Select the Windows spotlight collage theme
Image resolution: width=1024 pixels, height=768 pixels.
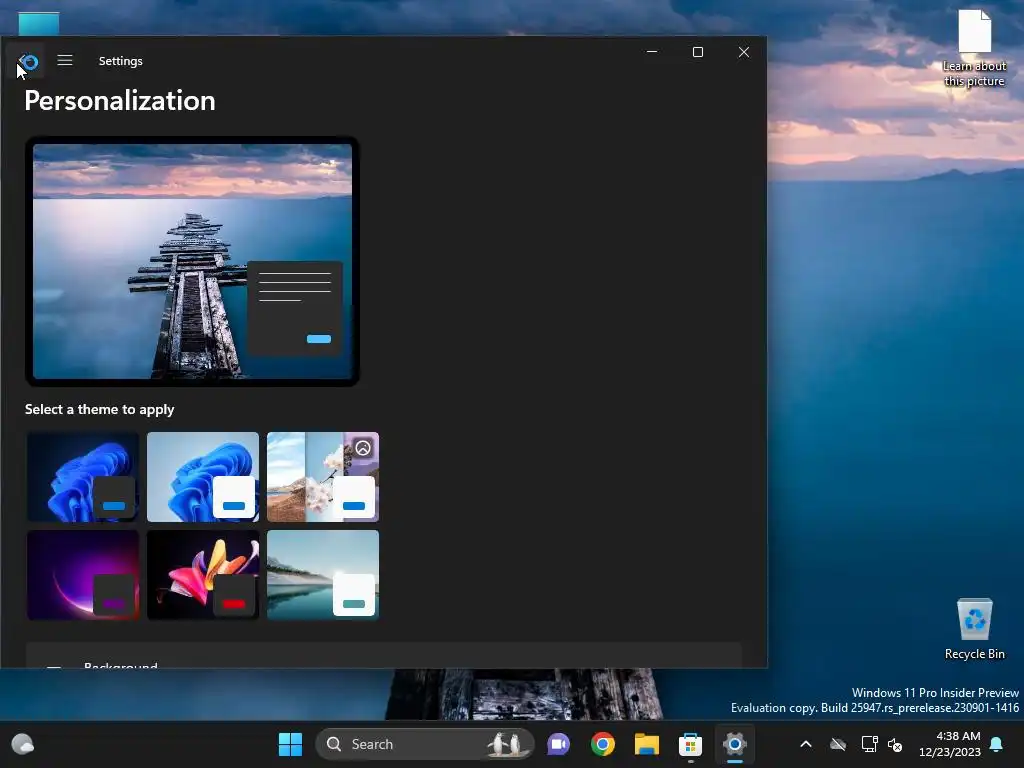pos(323,477)
